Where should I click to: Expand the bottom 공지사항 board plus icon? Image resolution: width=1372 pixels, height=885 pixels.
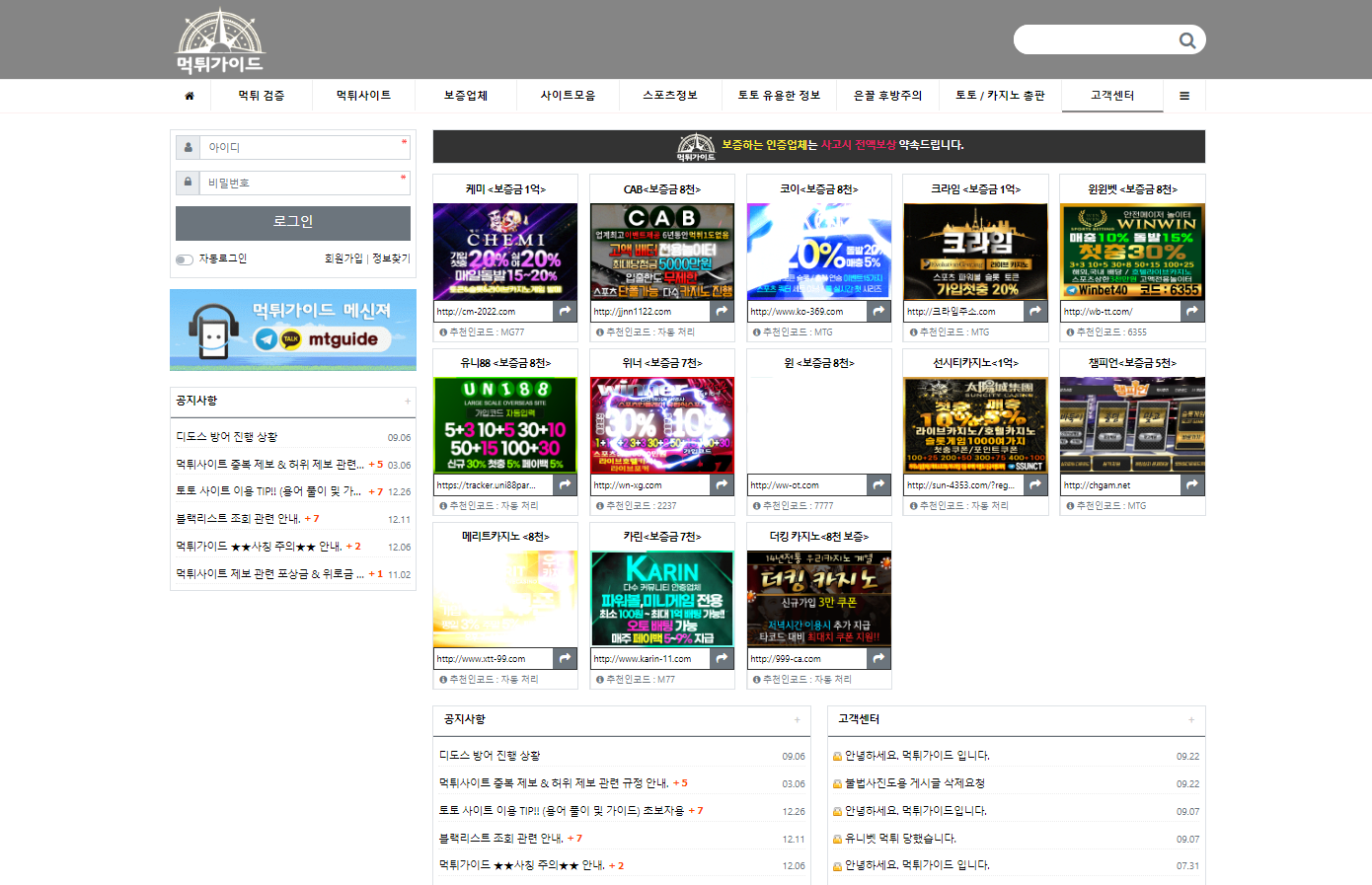(x=797, y=720)
